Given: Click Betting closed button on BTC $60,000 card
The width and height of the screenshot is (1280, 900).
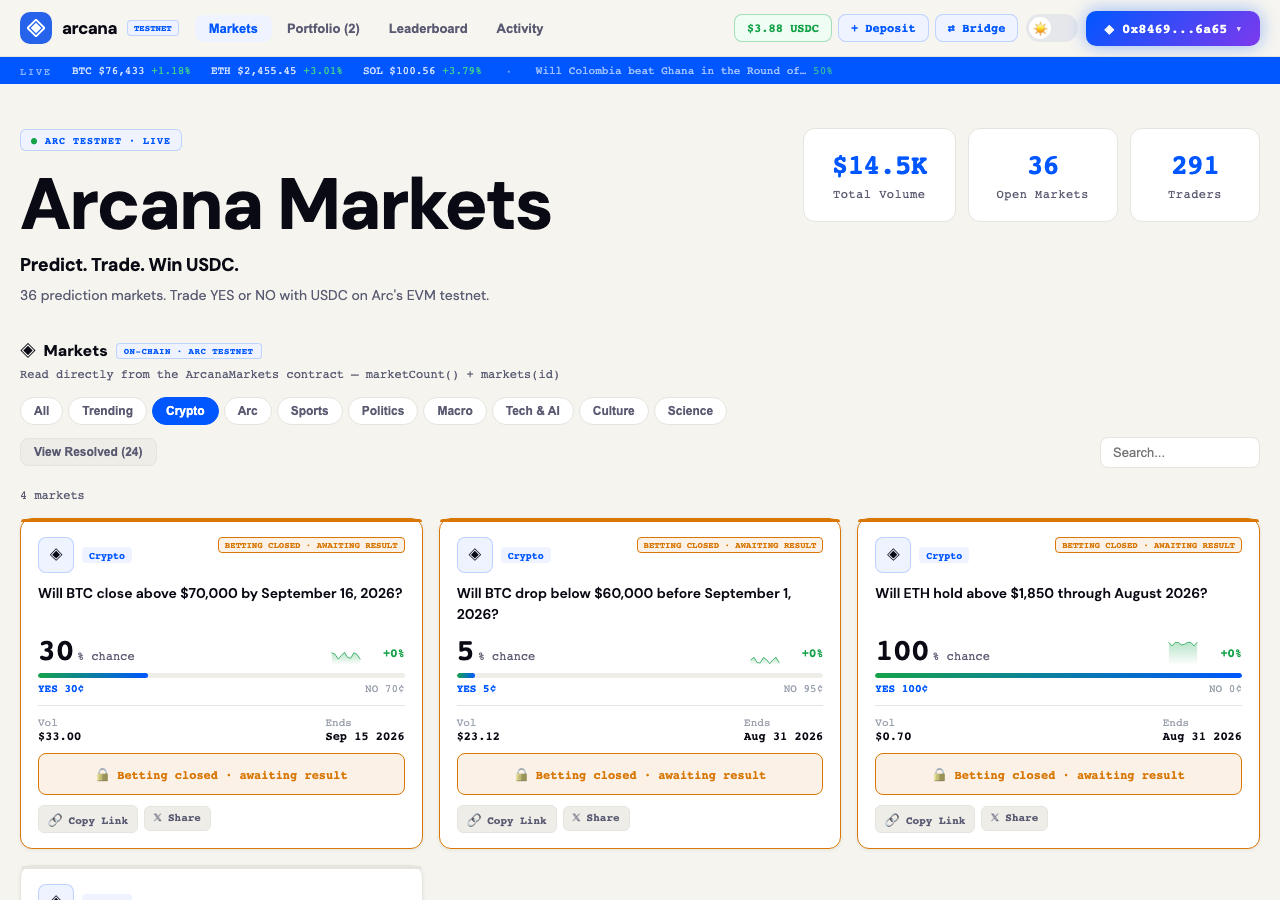Looking at the screenshot, I should pyautogui.click(x=640, y=774).
